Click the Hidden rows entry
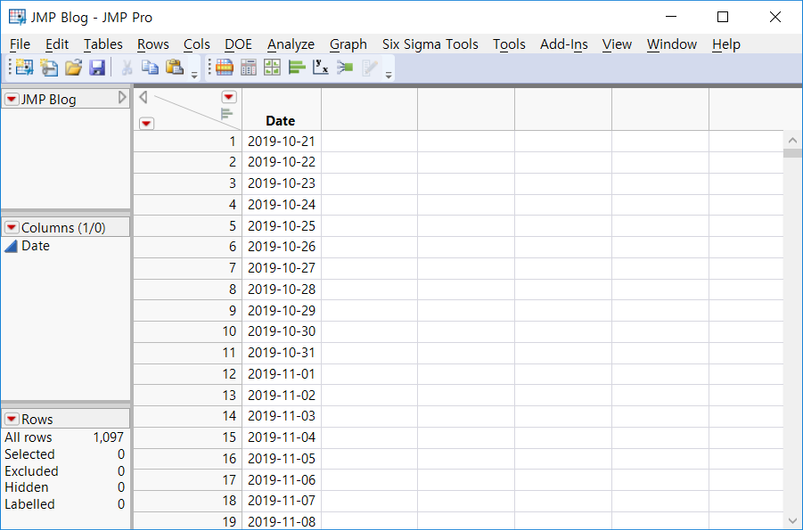This screenshot has height=530, width=803. (65, 487)
